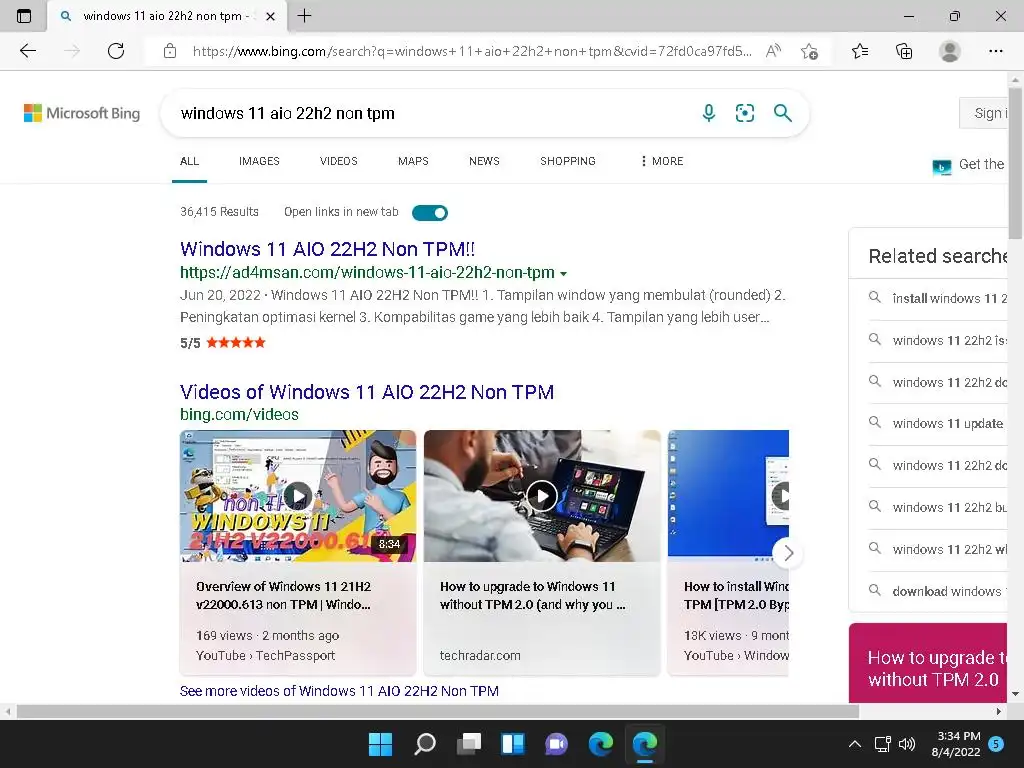Open the Chat taskbar icon

(x=556, y=744)
